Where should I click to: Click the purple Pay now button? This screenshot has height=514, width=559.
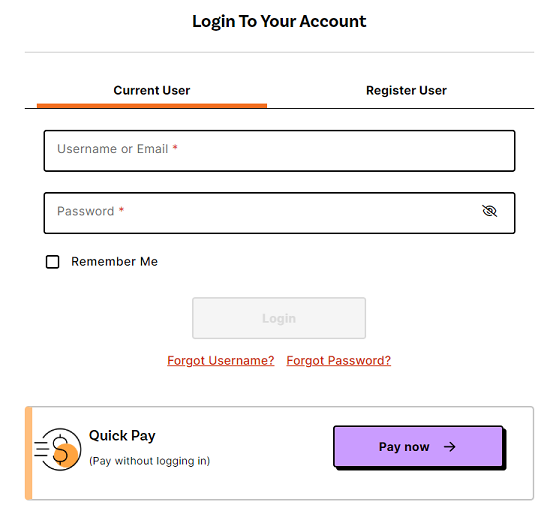pos(418,447)
